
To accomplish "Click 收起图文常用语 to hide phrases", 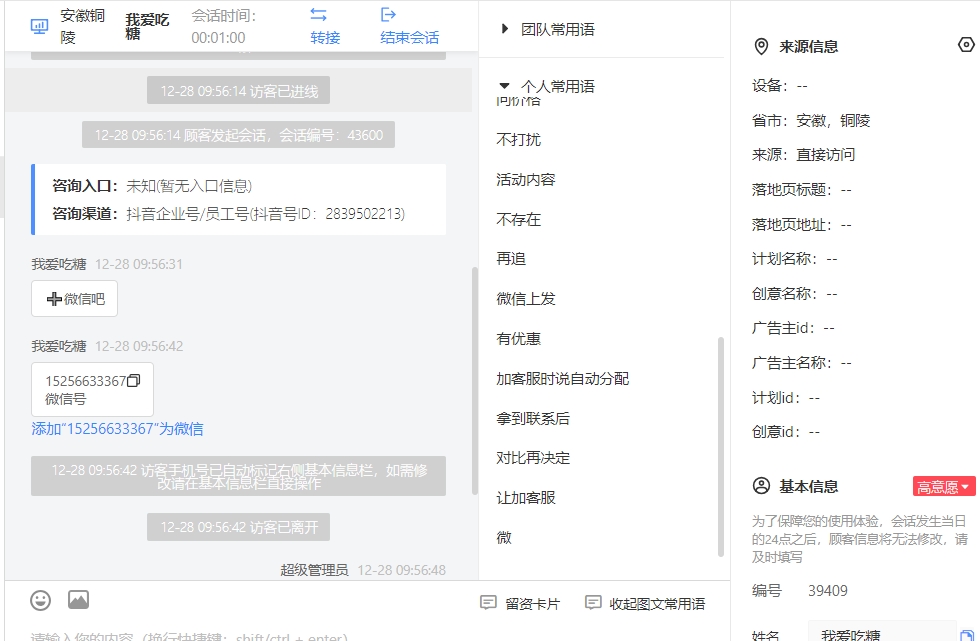I will 645,604.
